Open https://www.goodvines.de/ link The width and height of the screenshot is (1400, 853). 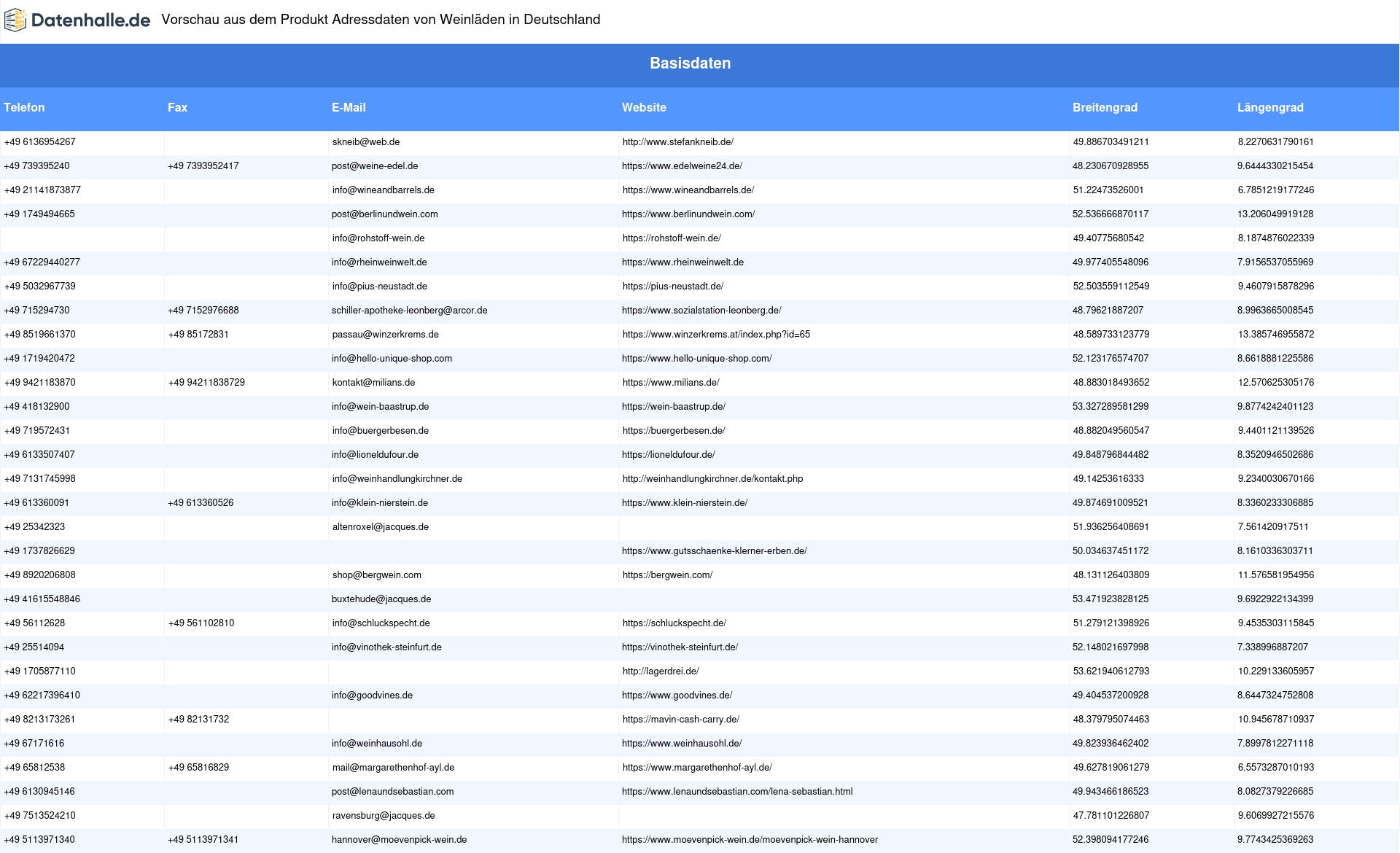click(677, 696)
